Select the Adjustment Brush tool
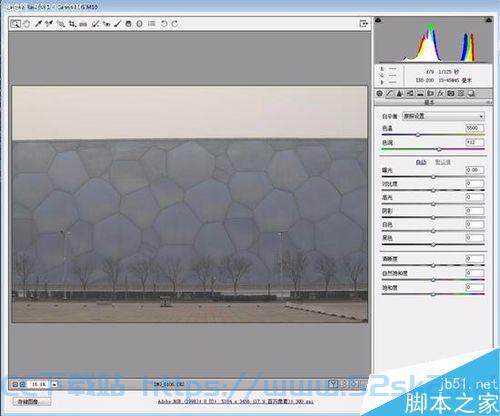 click(118, 24)
